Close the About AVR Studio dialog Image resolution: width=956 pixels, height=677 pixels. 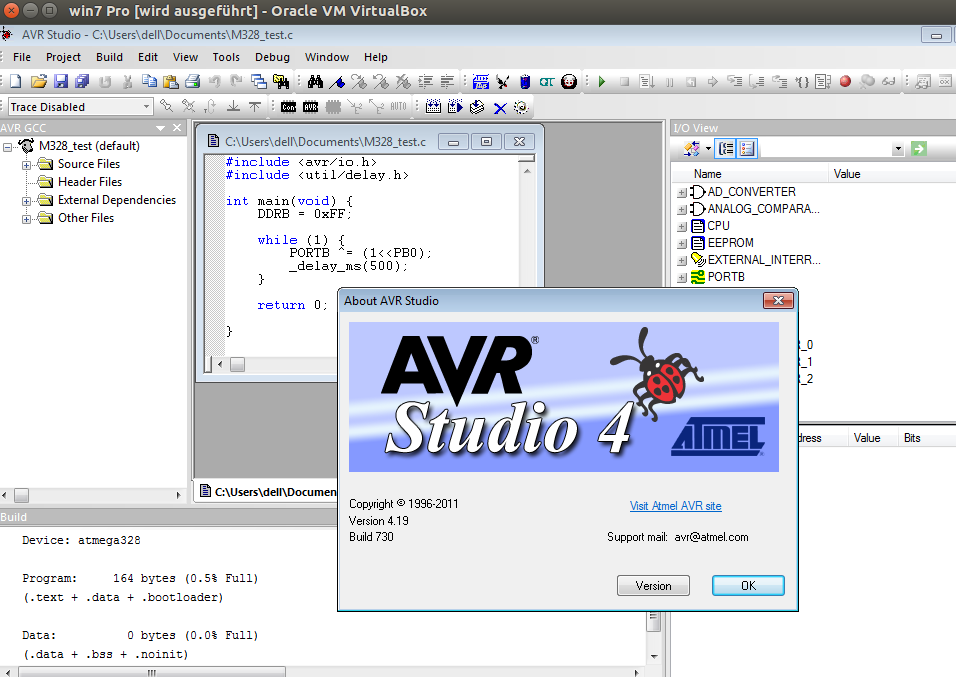click(779, 300)
